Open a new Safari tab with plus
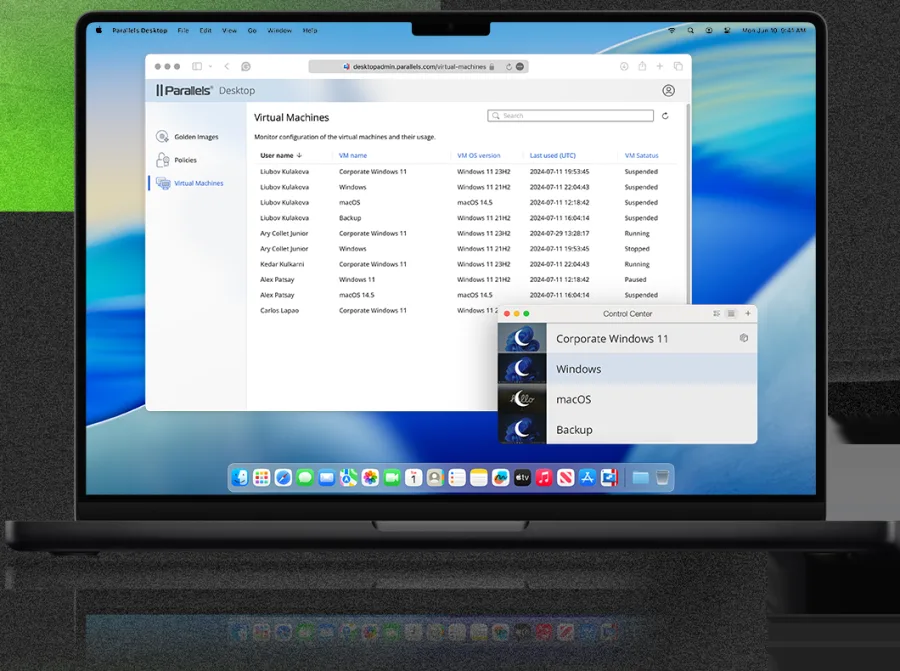 tap(660, 67)
